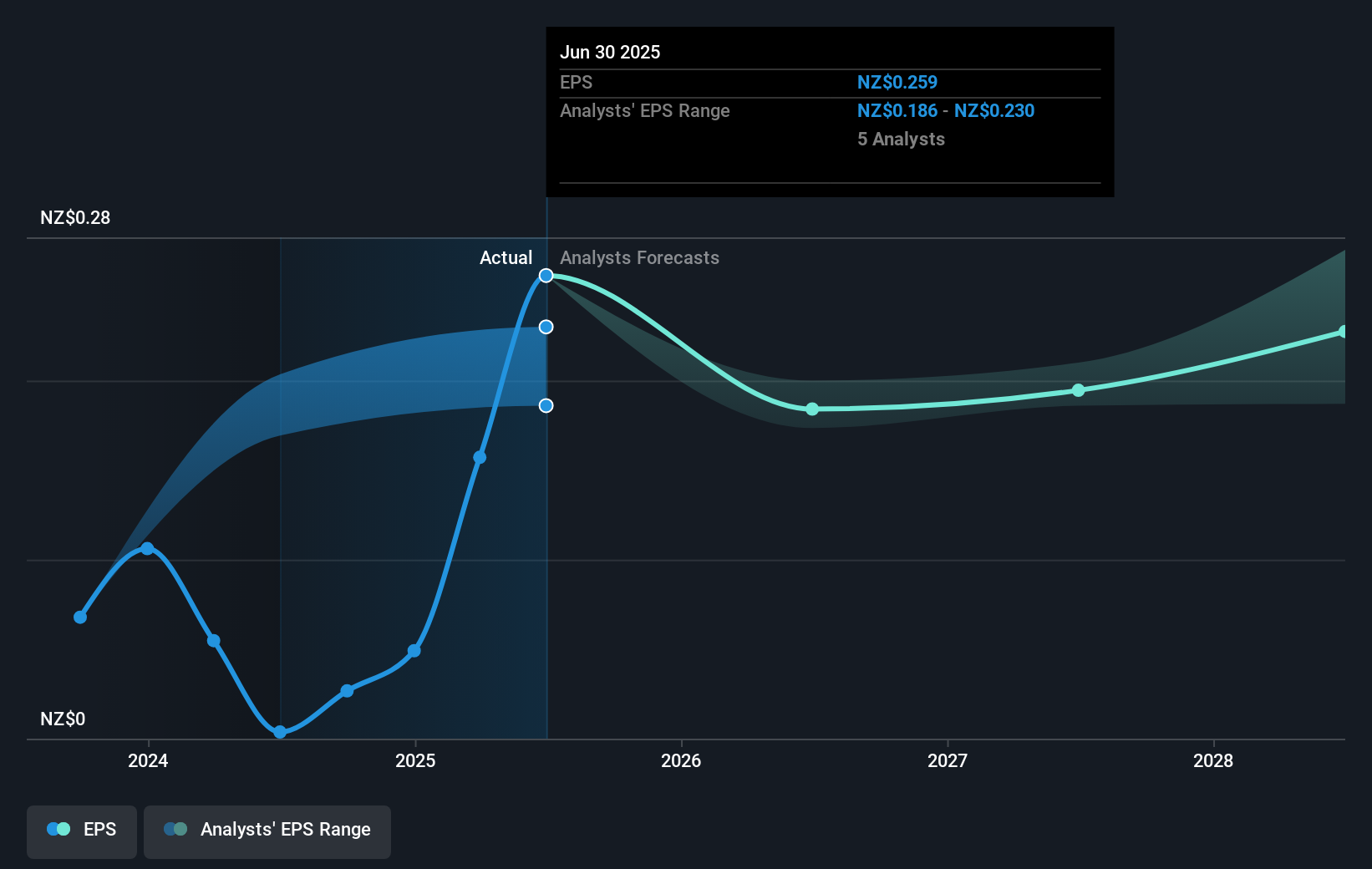The height and width of the screenshot is (869, 1372).
Task: Click the 2027 label on the x-axis
Action: tap(947, 761)
